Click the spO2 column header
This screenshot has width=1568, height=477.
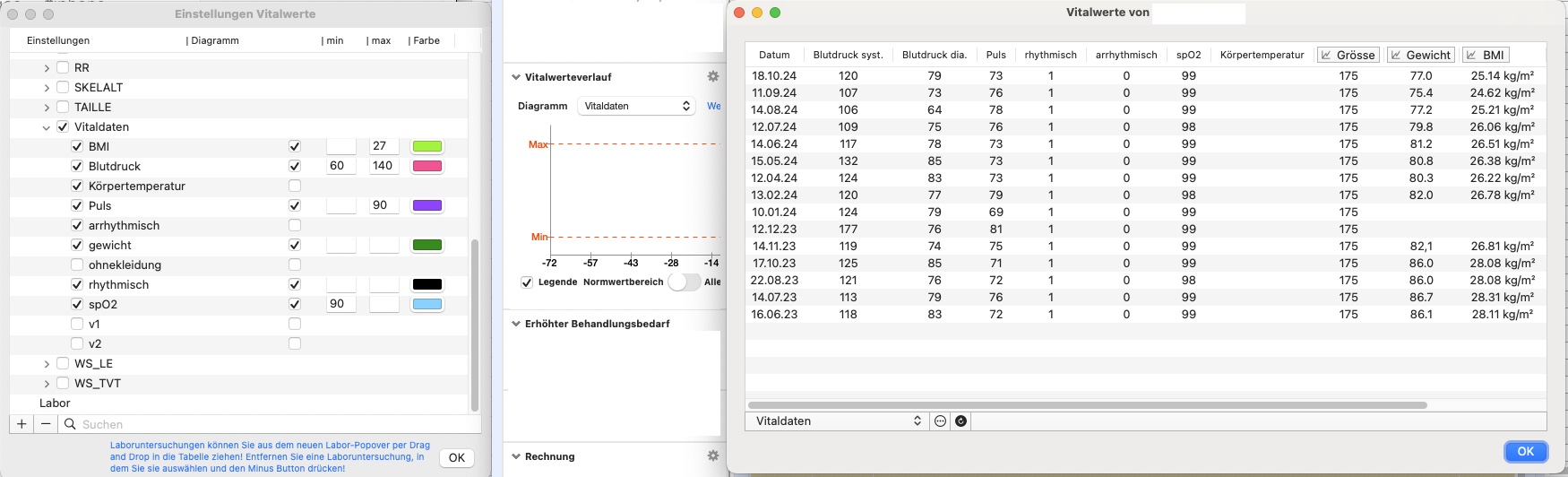click(1189, 55)
